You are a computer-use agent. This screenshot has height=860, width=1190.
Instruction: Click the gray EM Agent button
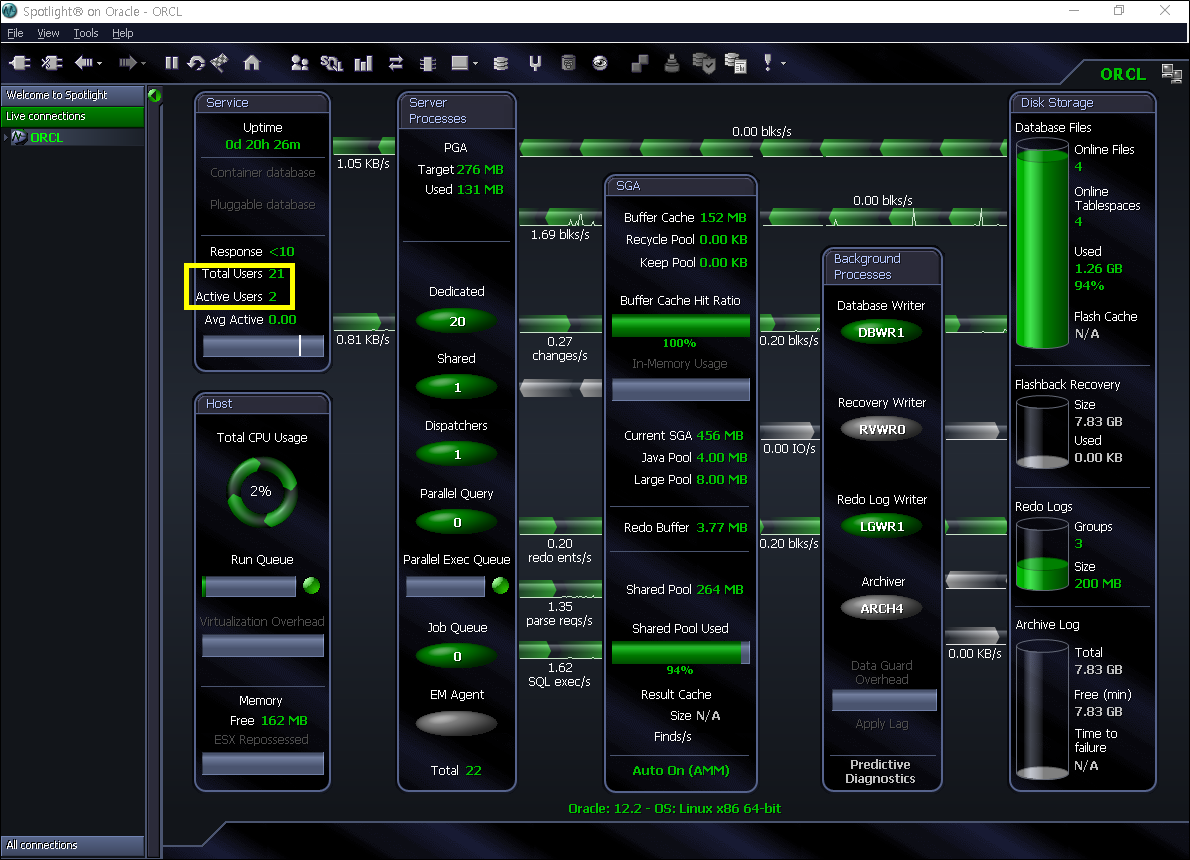pyautogui.click(x=457, y=723)
